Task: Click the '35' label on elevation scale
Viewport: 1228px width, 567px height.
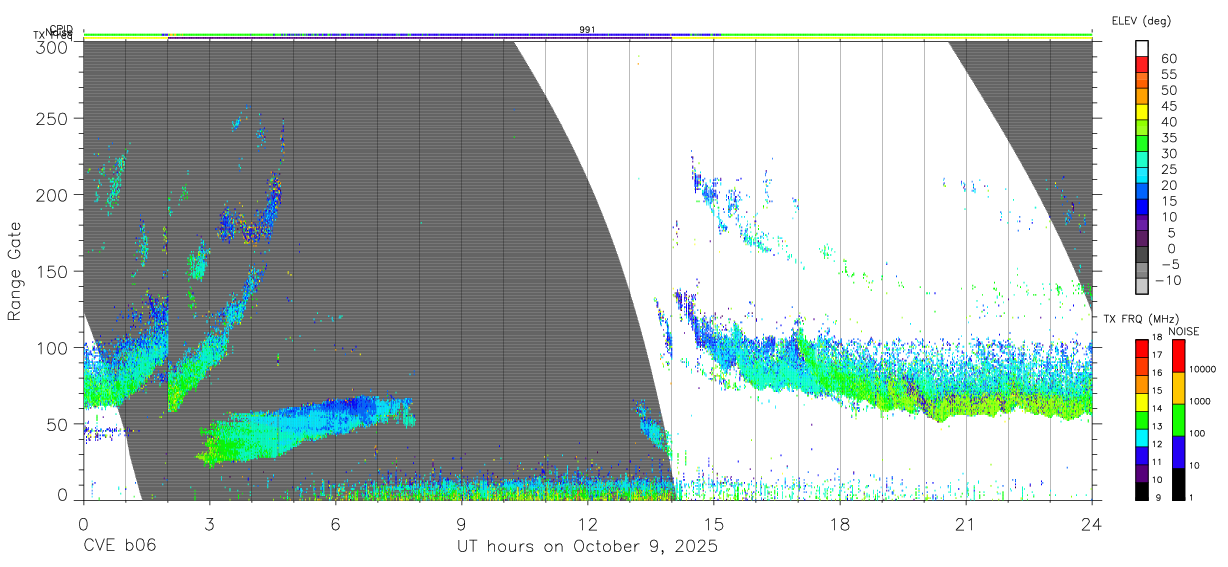Action: pos(1168,138)
